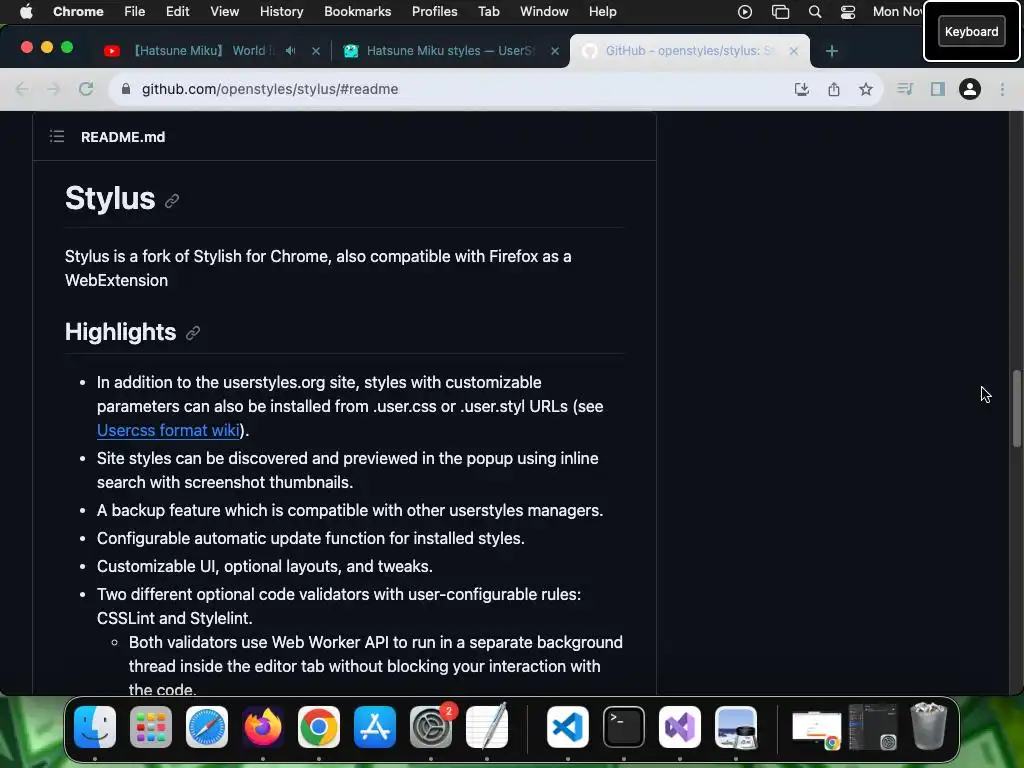The image size is (1024, 768).
Task: Click the address bar URL field
Action: point(451,89)
